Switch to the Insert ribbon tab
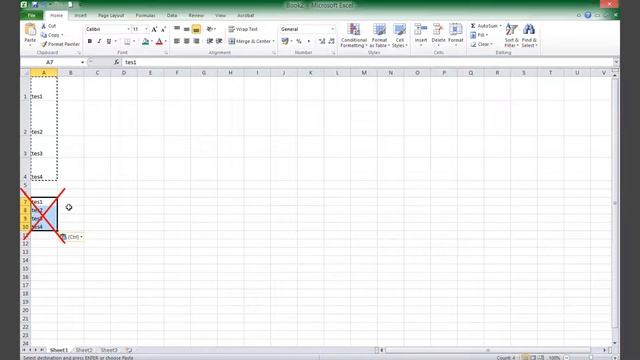The image size is (640, 360). point(80,16)
